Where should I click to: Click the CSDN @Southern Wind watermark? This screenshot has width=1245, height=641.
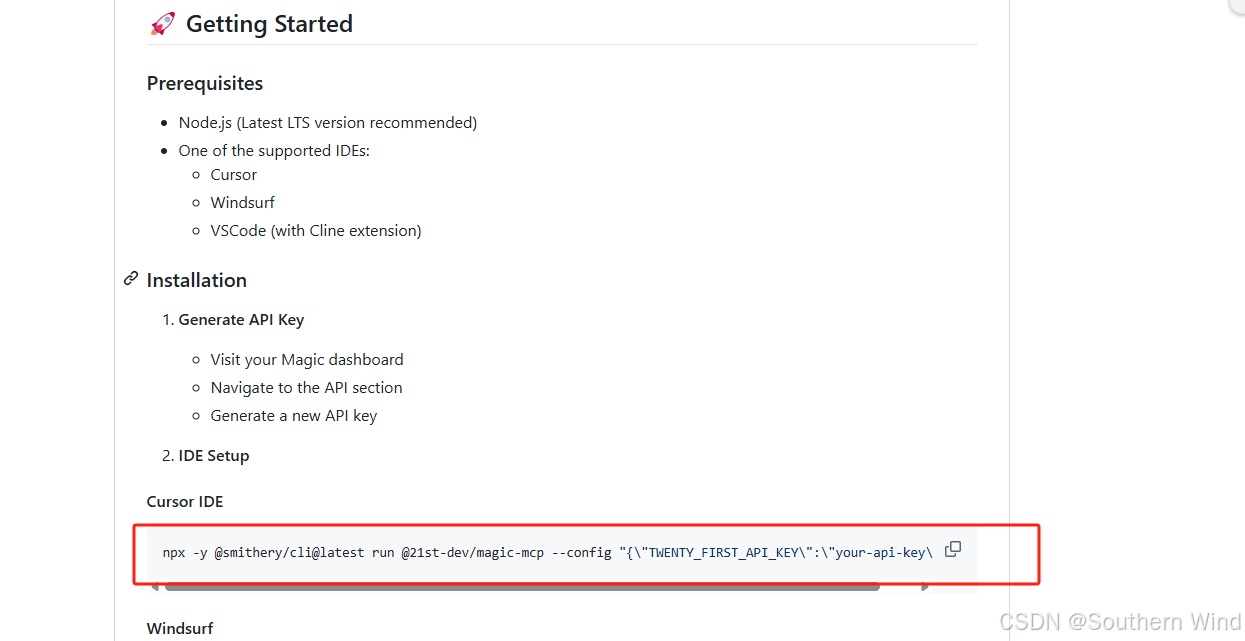pos(1120,622)
